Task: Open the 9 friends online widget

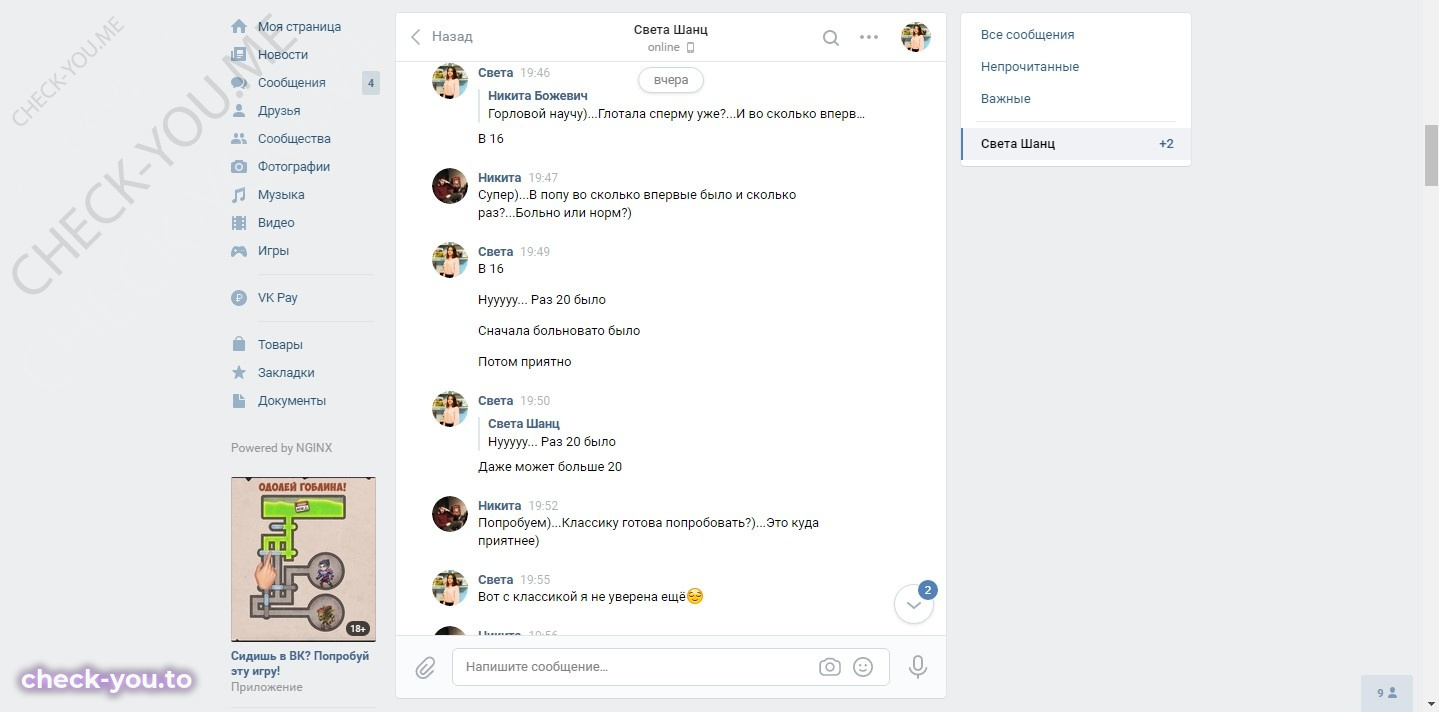Action: pyautogui.click(x=1388, y=693)
